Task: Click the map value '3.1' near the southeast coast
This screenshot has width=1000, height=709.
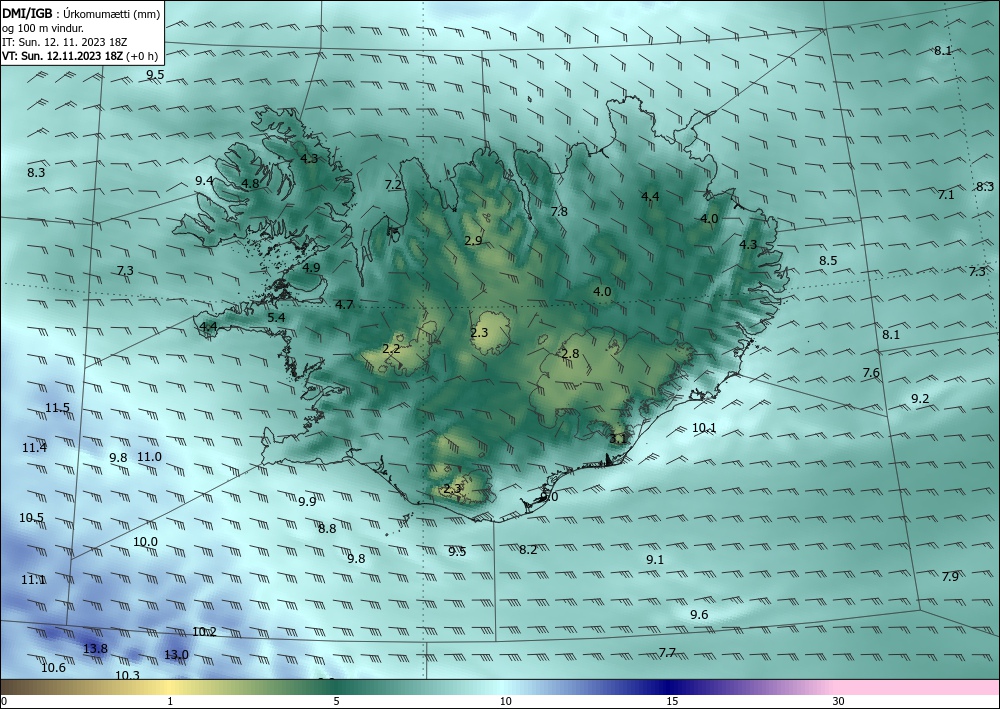Action: [x=619, y=439]
